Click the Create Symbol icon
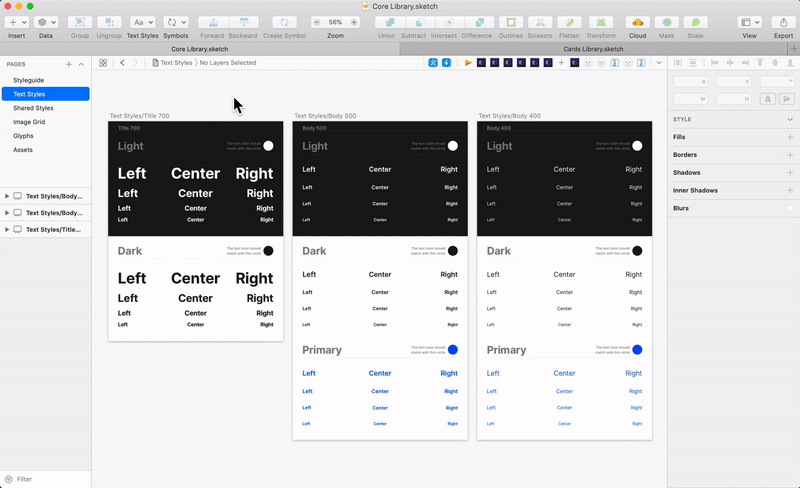The image size is (800, 488). [x=284, y=22]
